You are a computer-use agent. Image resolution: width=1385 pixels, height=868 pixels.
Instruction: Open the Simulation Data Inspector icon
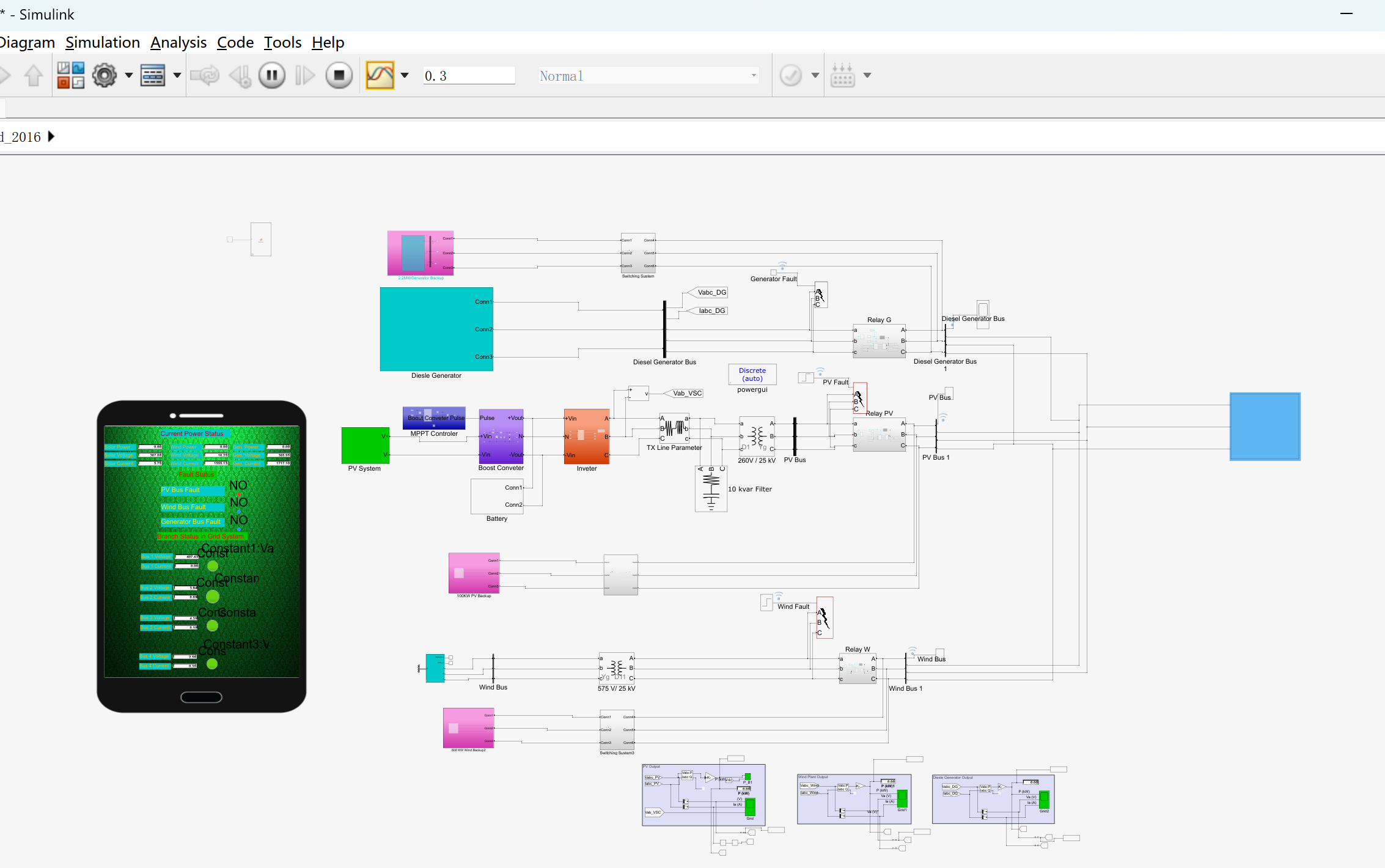380,75
